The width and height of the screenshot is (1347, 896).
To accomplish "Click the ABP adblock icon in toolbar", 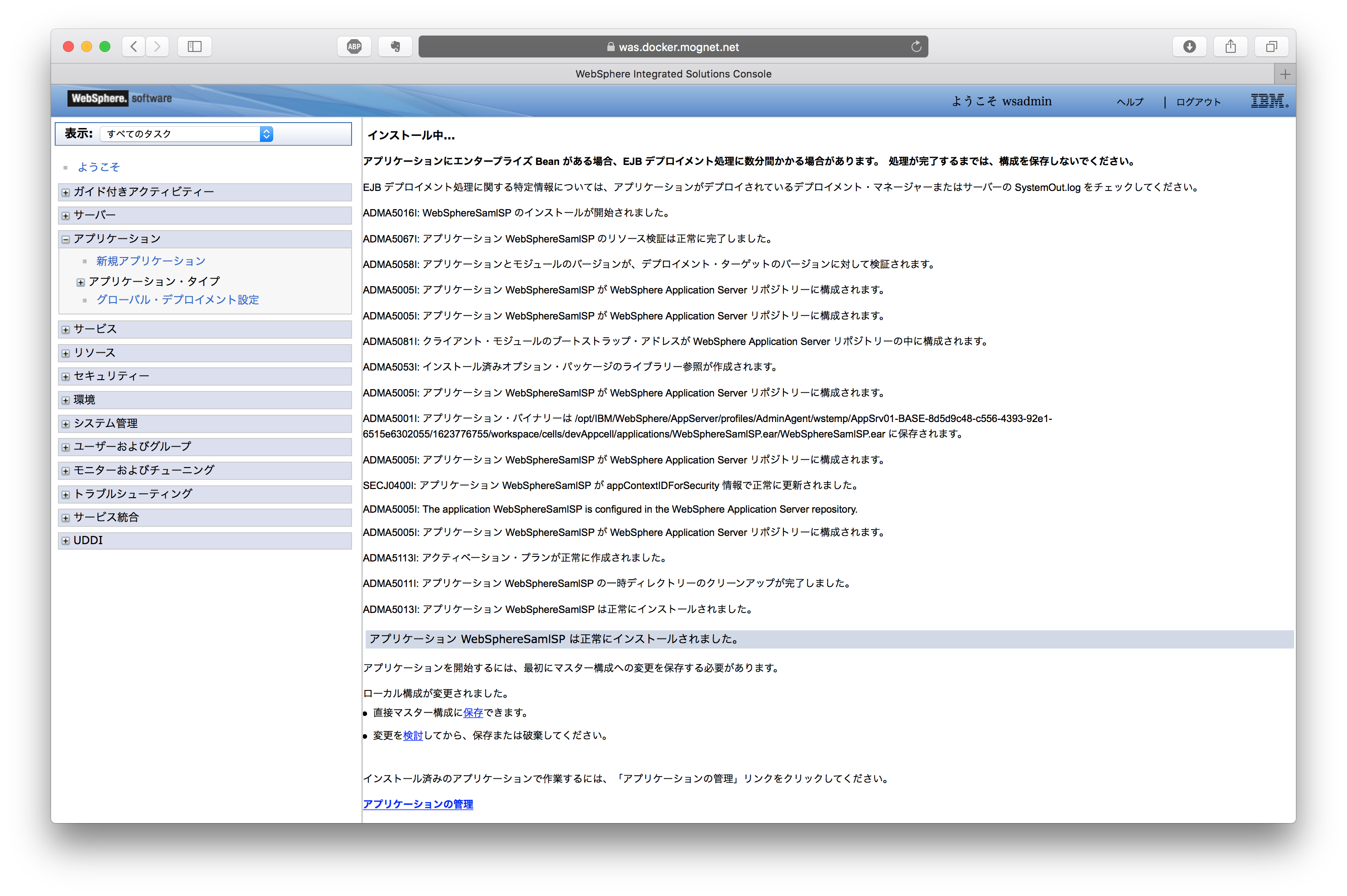I will [354, 46].
